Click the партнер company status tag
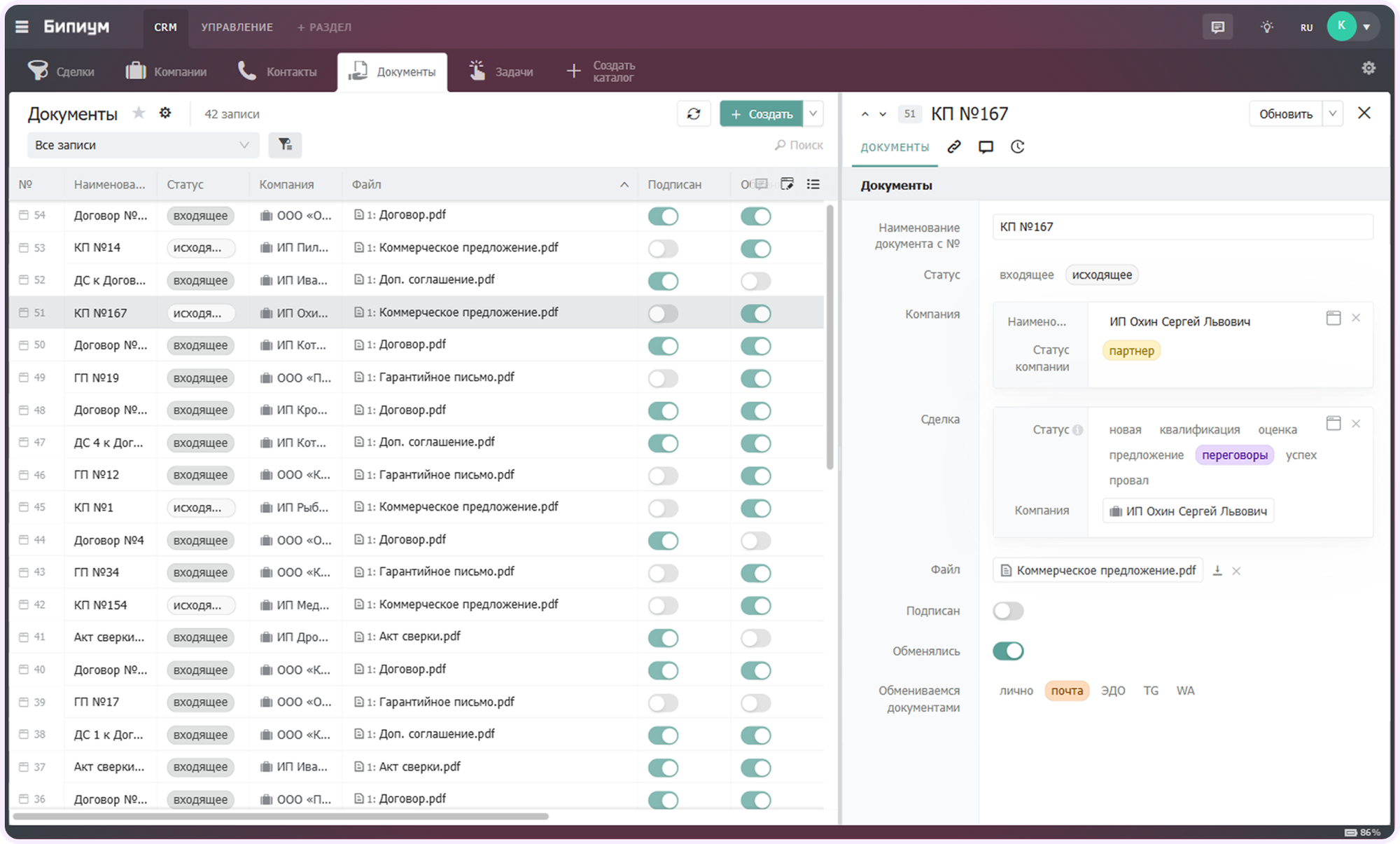Viewport: 1400px width, 844px height. [1131, 351]
